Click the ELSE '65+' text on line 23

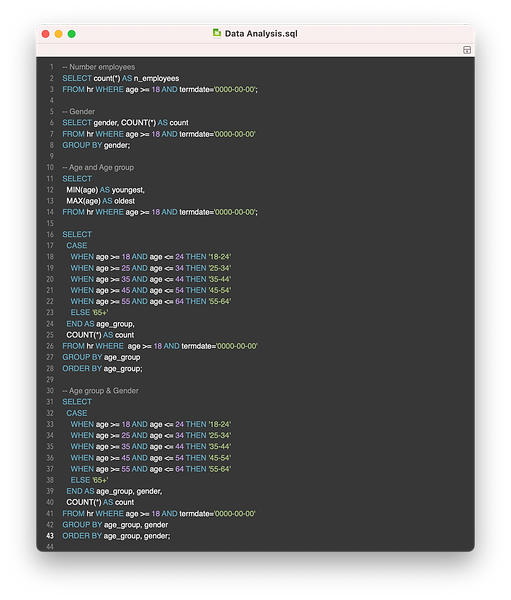[x=89, y=313]
